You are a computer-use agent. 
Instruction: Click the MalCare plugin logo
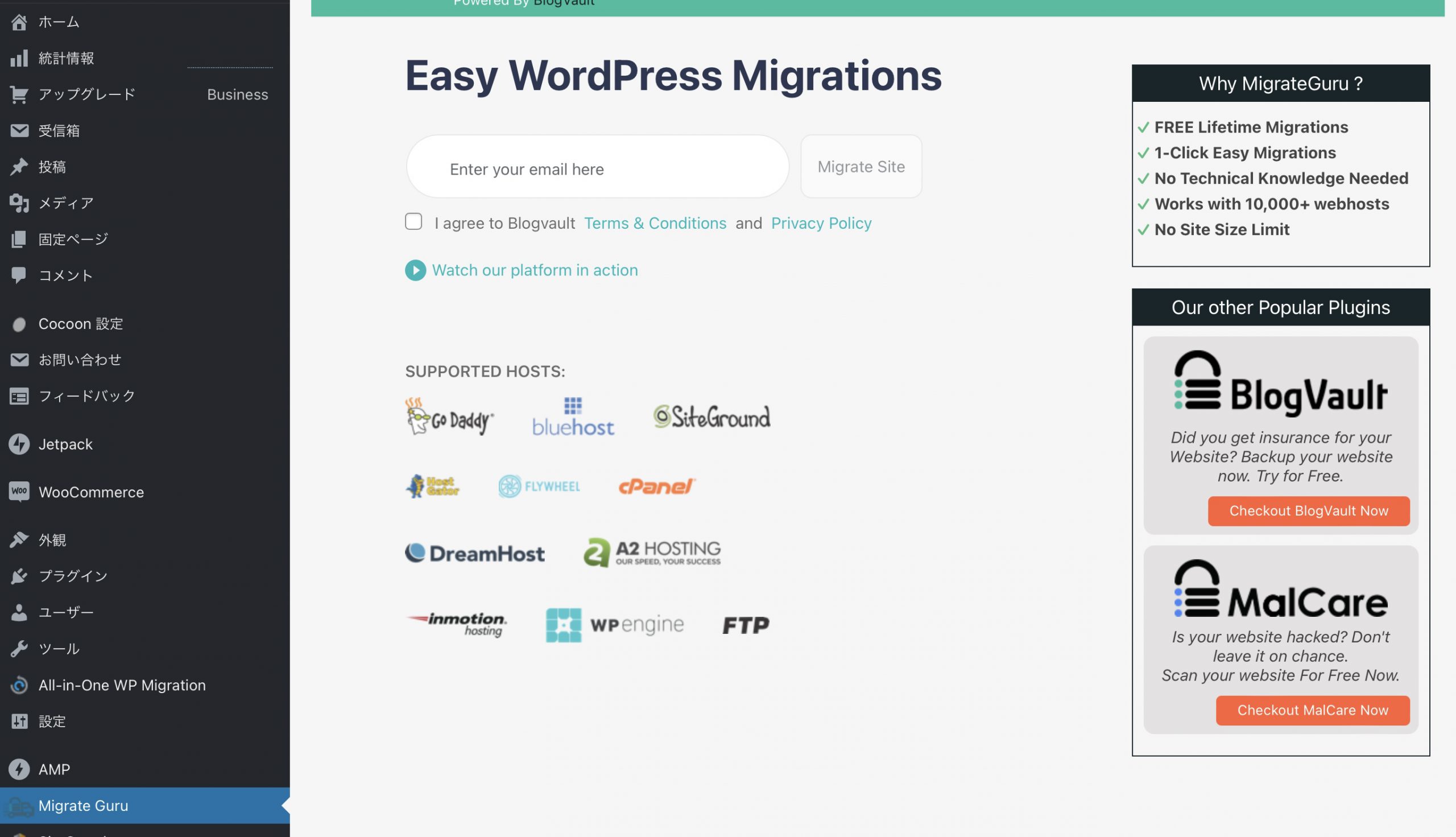pyautogui.click(x=1281, y=589)
